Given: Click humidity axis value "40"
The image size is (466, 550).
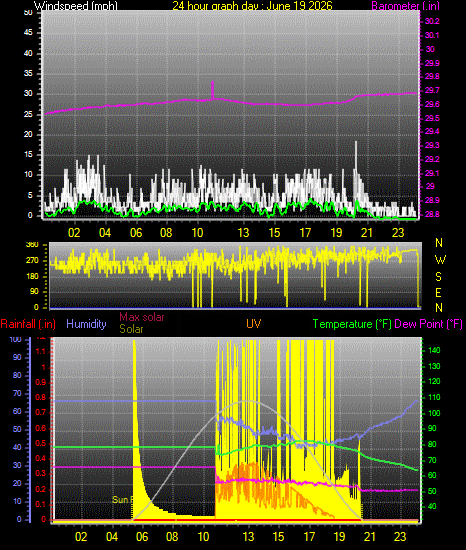Looking at the screenshot, I should [x=17, y=448].
